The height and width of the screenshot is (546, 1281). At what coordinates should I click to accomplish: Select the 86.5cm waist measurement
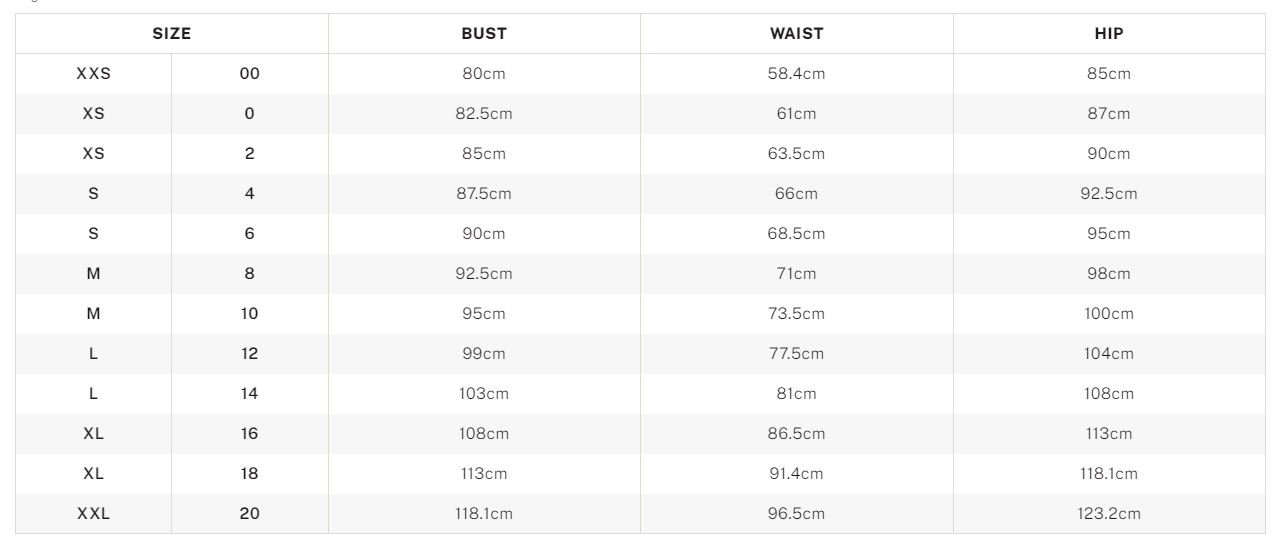click(796, 434)
